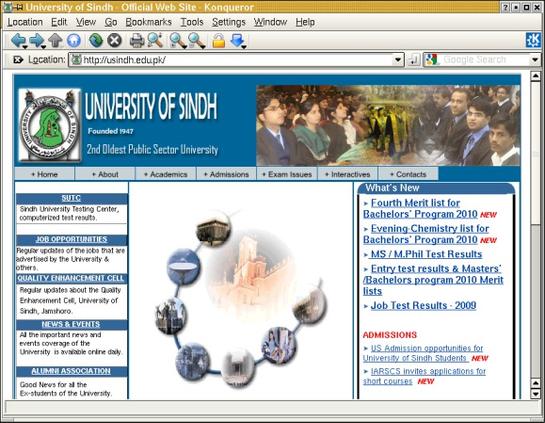The height and width of the screenshot is (423, 545).
Task: Open the Help menu
Action: pos(305,22)
